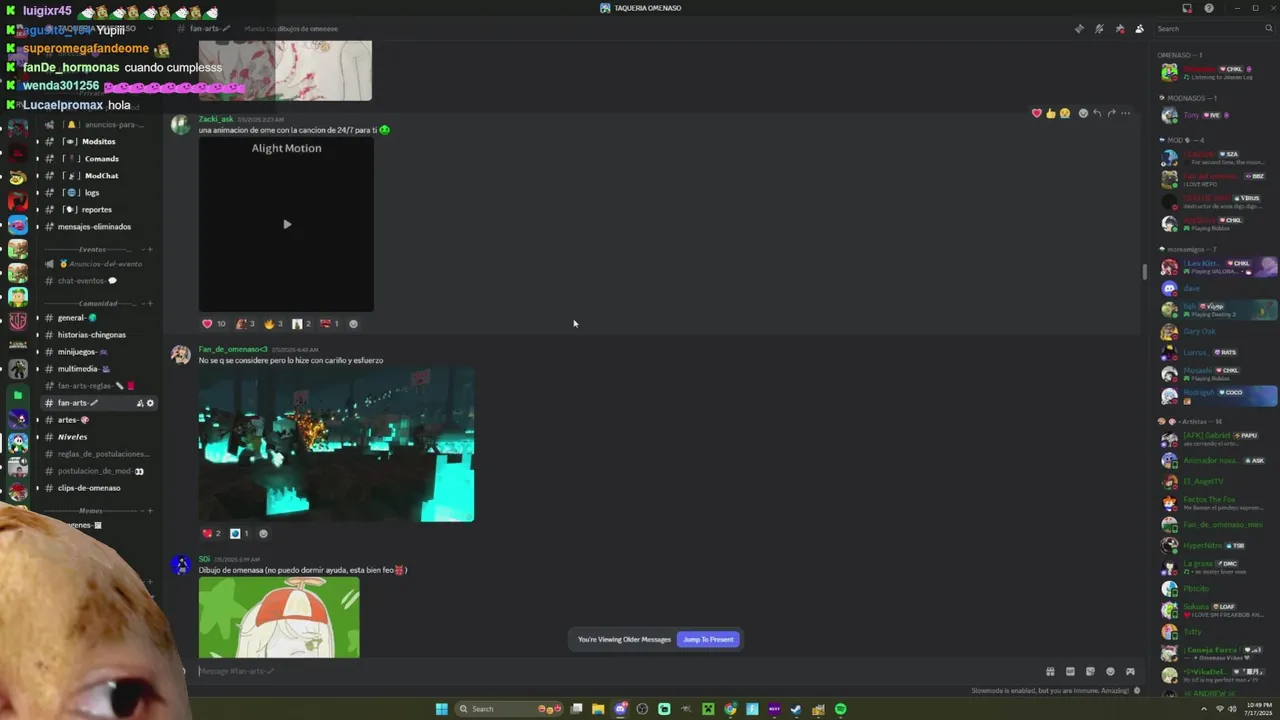Open add reaction emoji picker on hovered message

(x=1083, y=113)
